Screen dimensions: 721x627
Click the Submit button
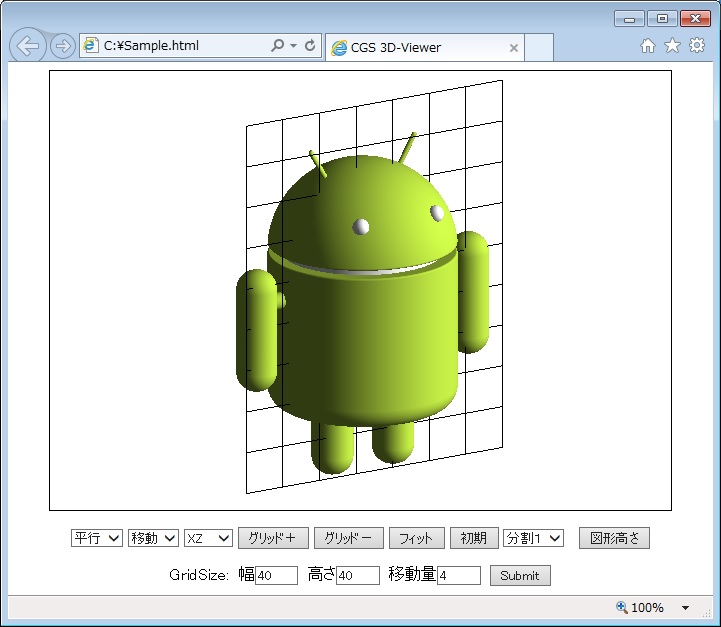520,576
